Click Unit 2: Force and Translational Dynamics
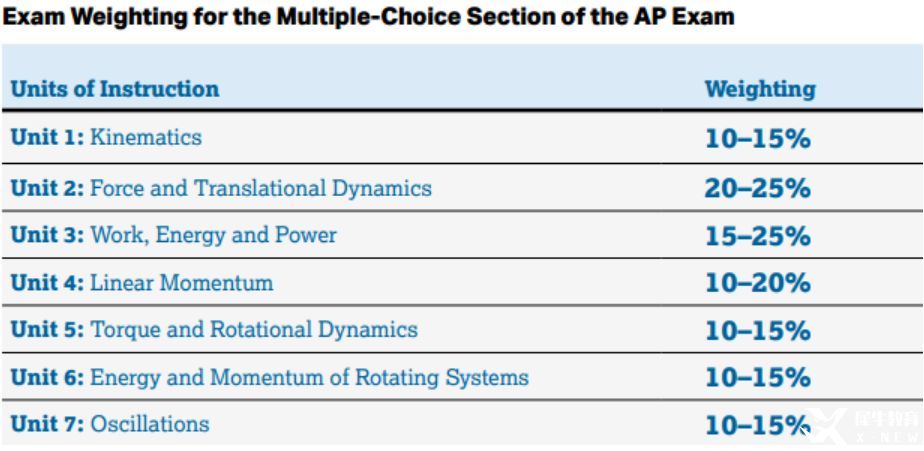The image size is (924, 451). (x=221, y=188)
